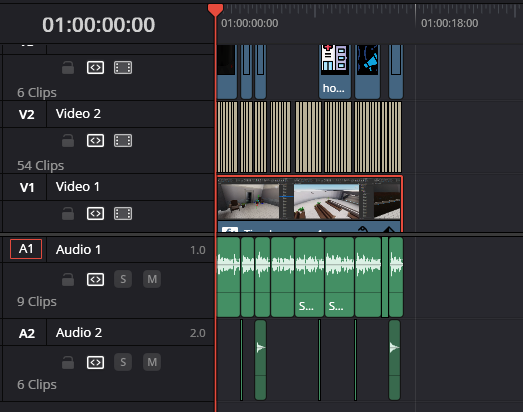Click the Audio 2 track name

[79, 333]
